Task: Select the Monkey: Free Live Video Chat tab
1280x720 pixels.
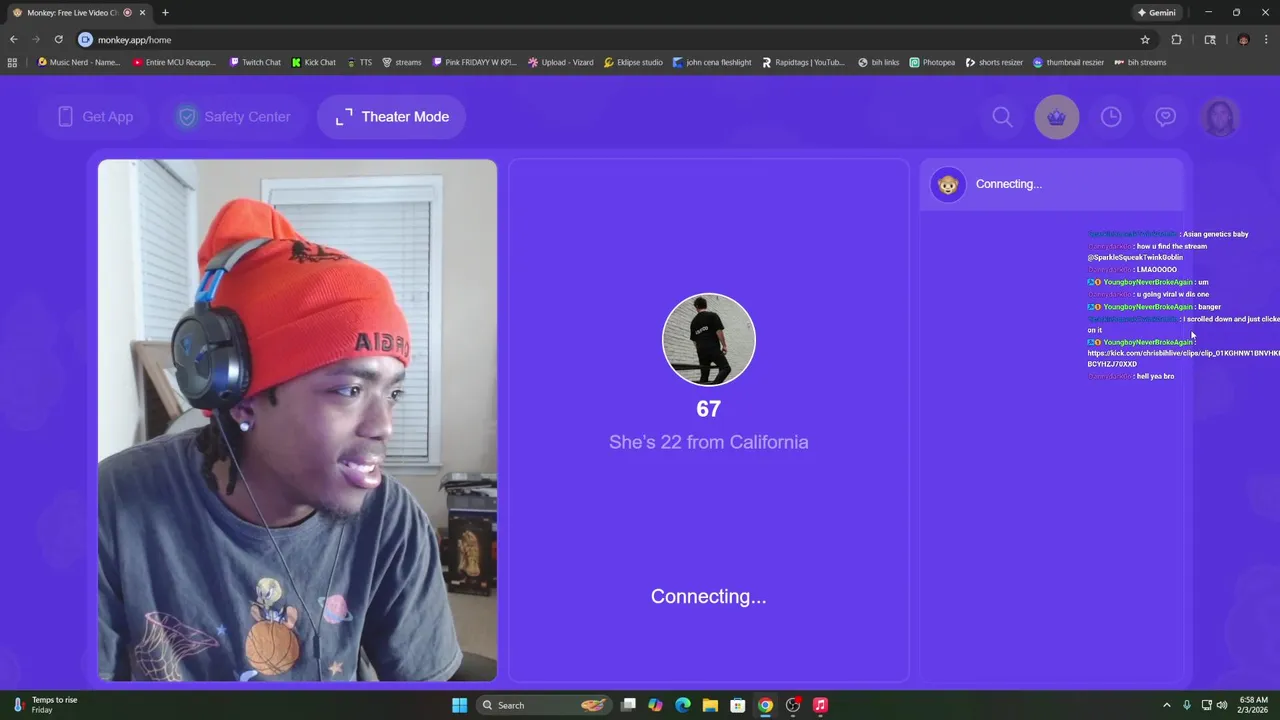Action: [x=78, y=13]
